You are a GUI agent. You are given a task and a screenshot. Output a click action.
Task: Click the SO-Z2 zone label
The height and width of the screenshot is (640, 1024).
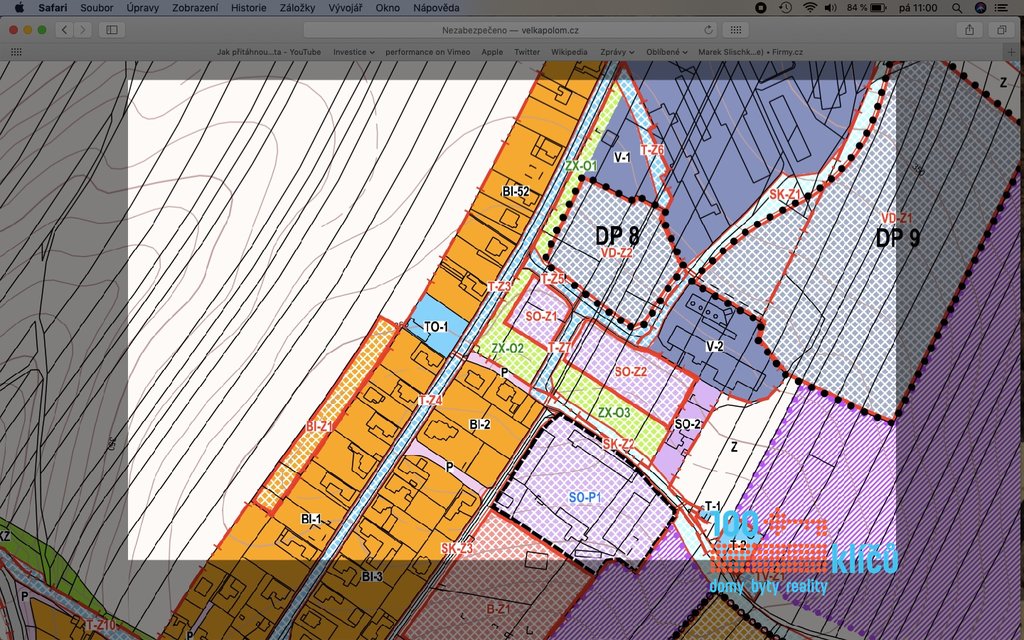coord(630,372)
